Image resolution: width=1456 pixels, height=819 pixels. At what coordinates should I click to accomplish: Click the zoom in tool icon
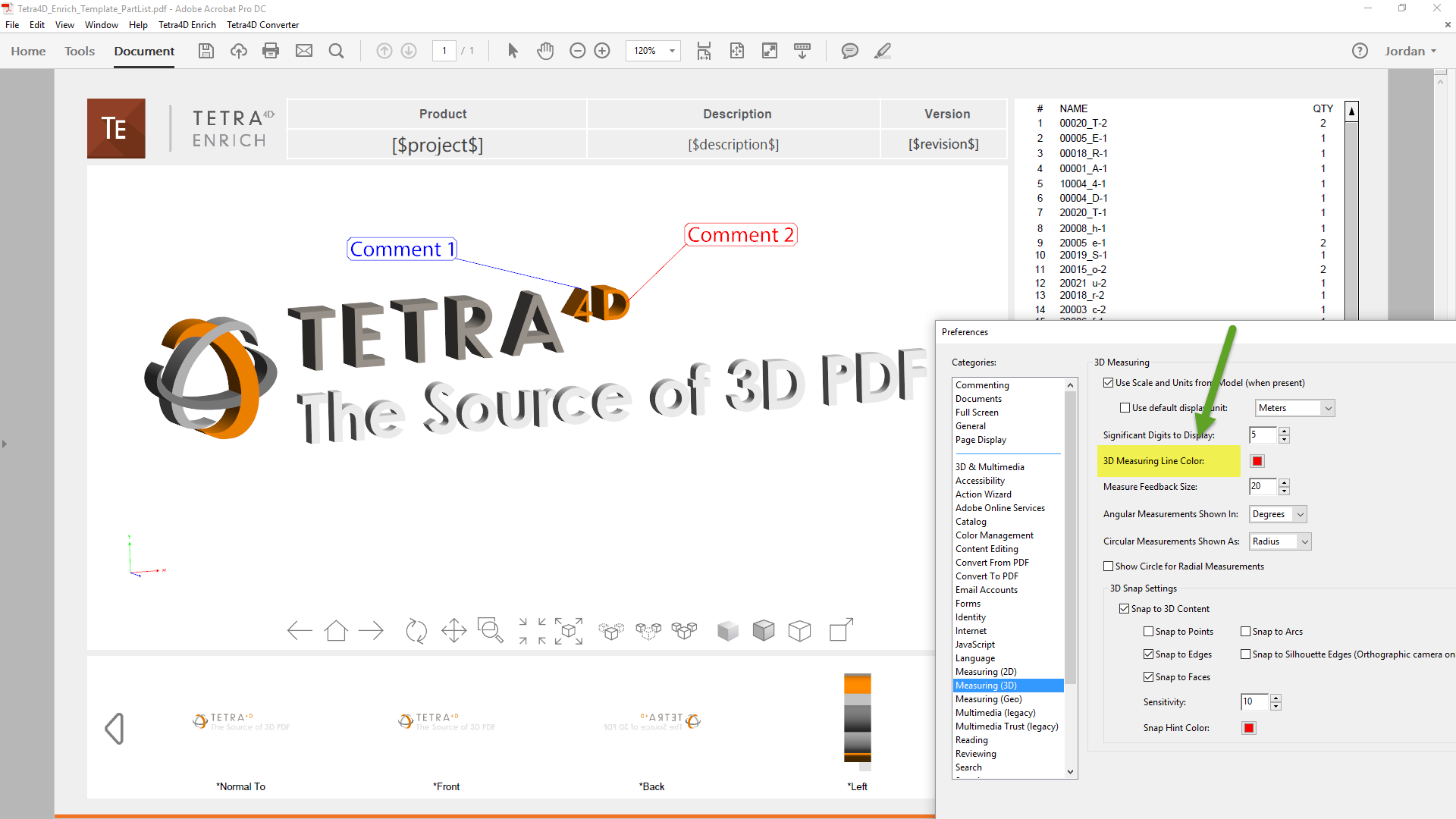coord(602,51)
